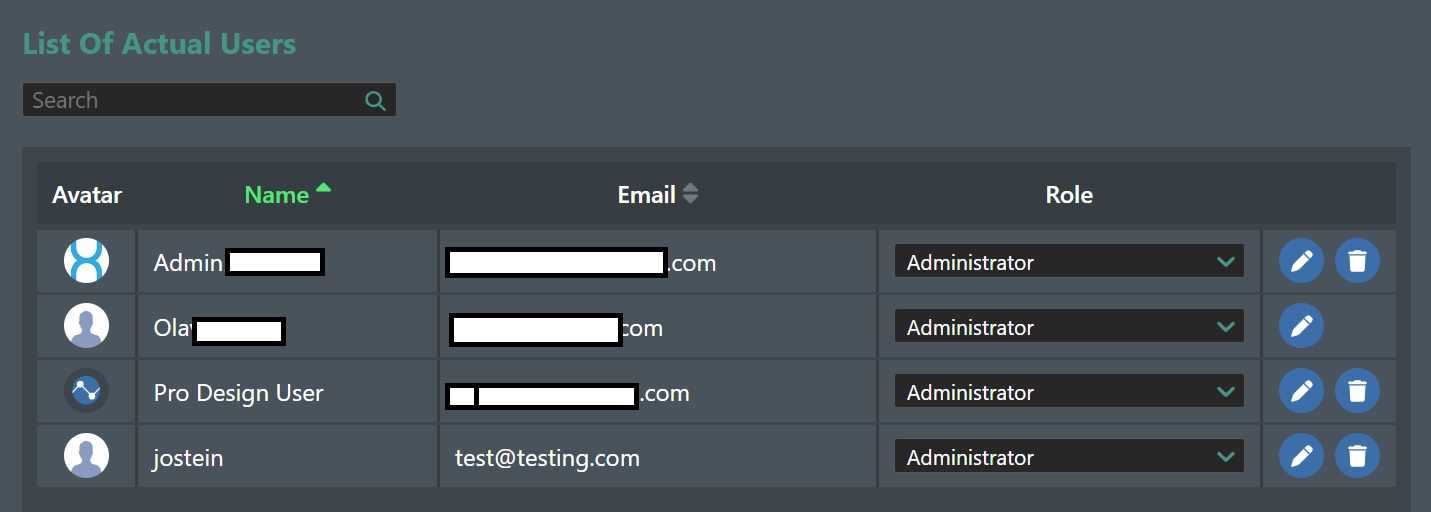
Task: Click the magnifier icon in the search box
Action: [375, 100]
